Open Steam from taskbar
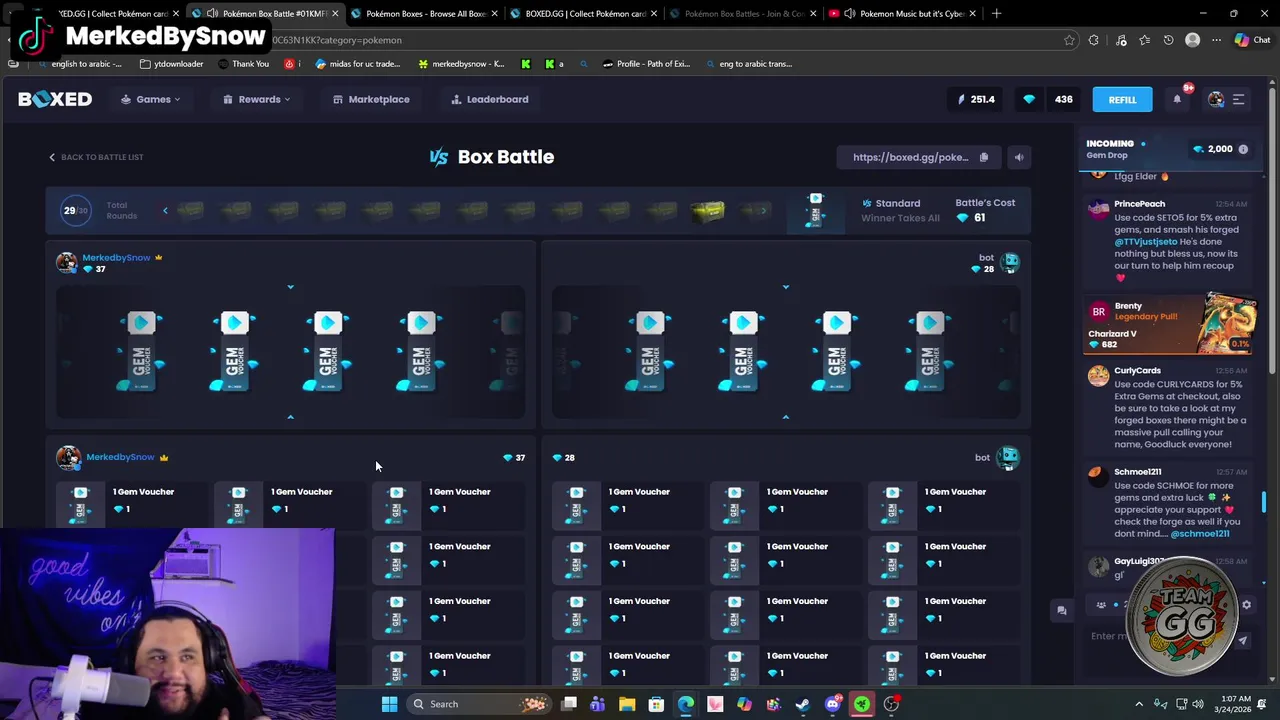The height and width of the screenshot is (720, 1280). [803, 704]
